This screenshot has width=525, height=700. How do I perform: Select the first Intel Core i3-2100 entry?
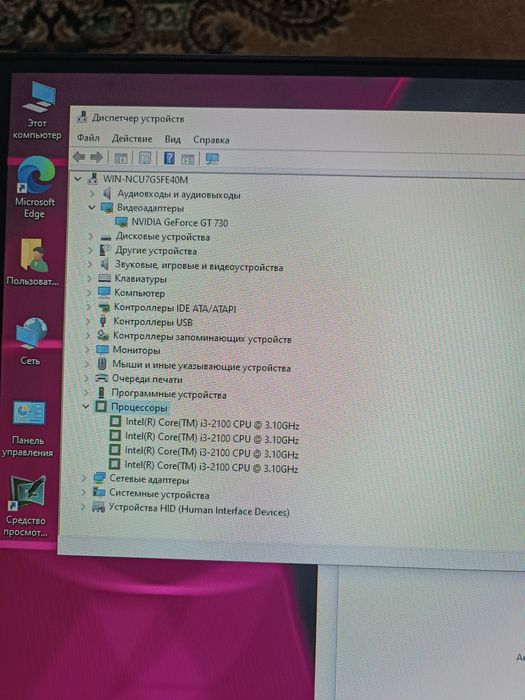click(212, 423)
